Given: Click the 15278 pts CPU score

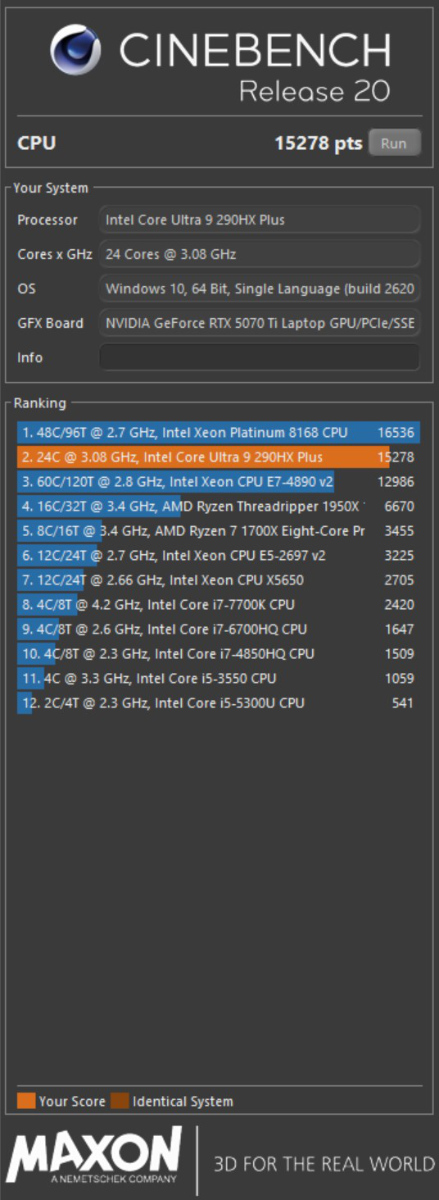Looking at the screenshot, I should click(318, 143).
